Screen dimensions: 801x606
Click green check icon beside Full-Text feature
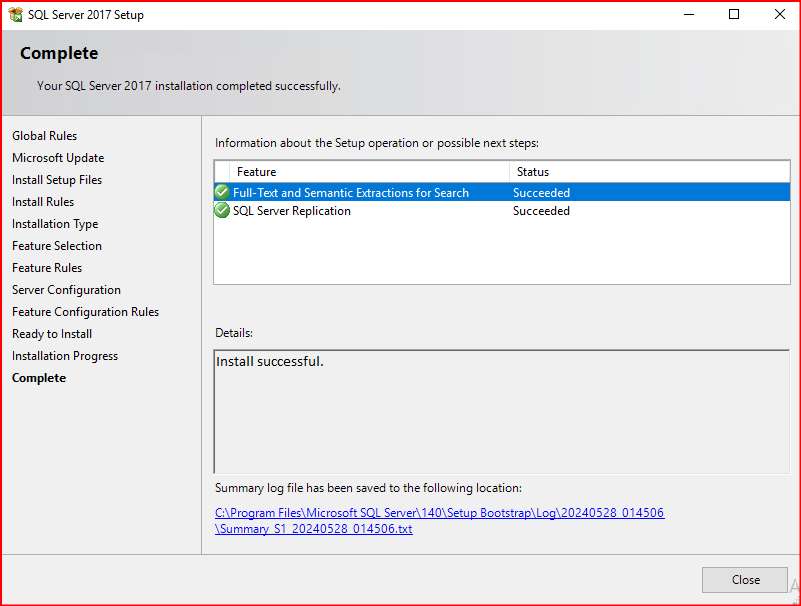pos(222,193)
